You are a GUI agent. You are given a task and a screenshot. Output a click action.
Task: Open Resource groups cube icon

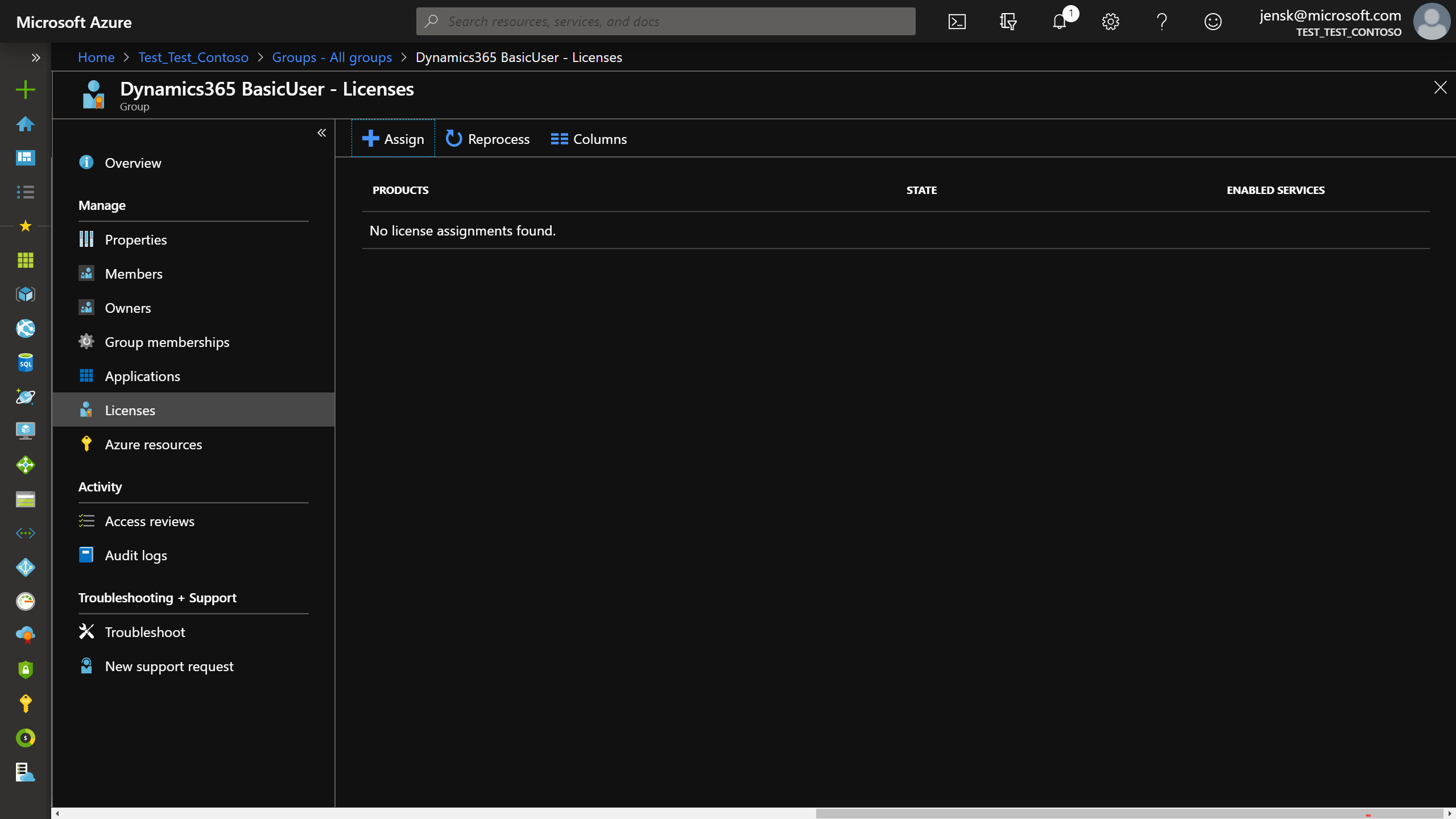[x=25, y=294]
